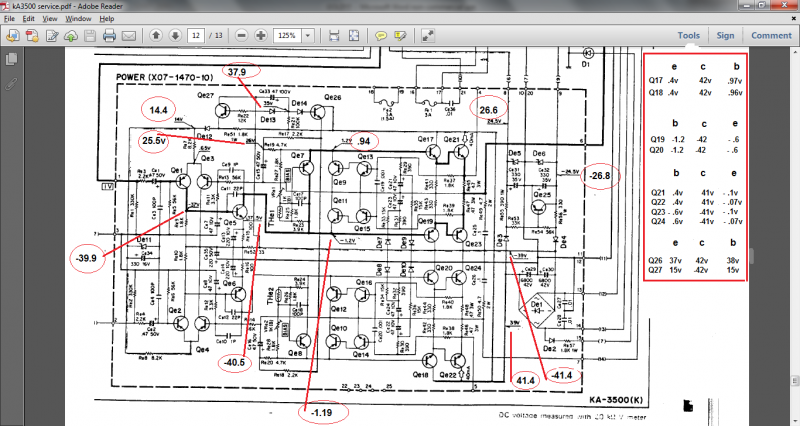The width and height of the screenshot is (800, 426).
Task: Click the Convert PDF file icon
Action: (x=32, y=36)
